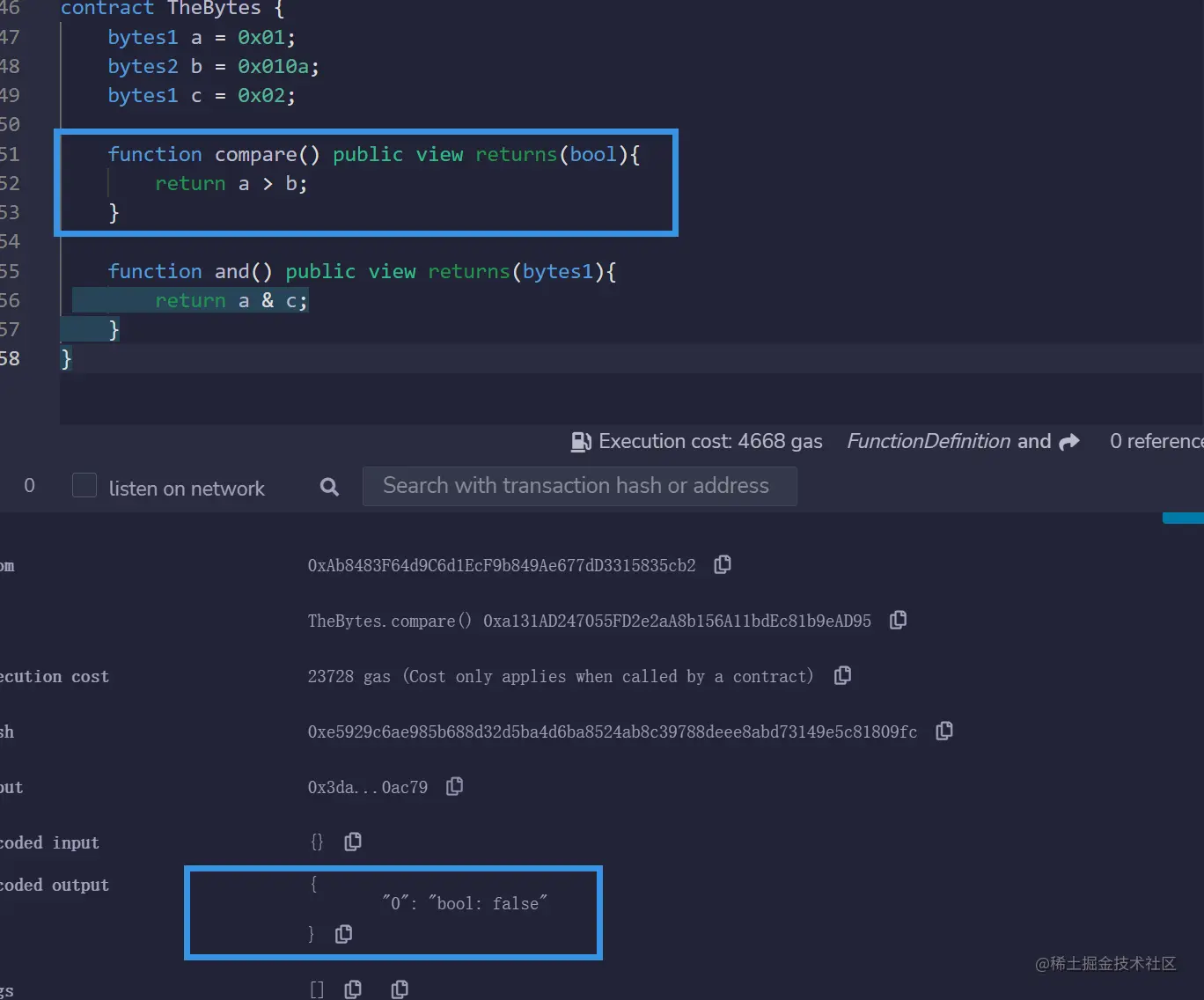Copy the 23728 gas execution cost
Viewport: 1204px width, 1000px height.
842,675
